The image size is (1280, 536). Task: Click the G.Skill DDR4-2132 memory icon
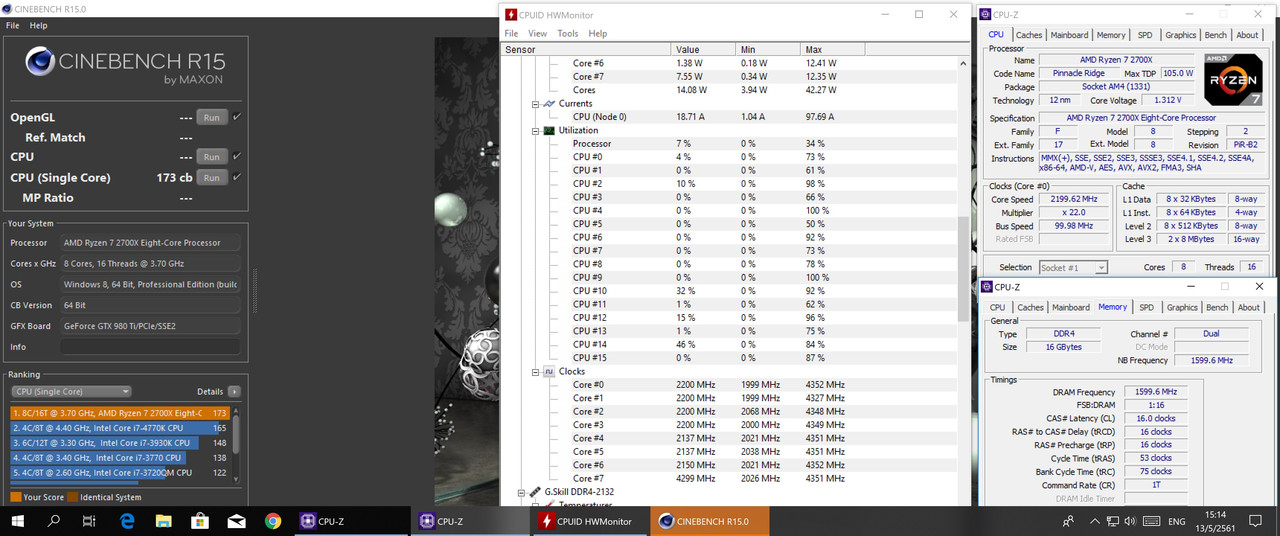[x=536, y=492]
